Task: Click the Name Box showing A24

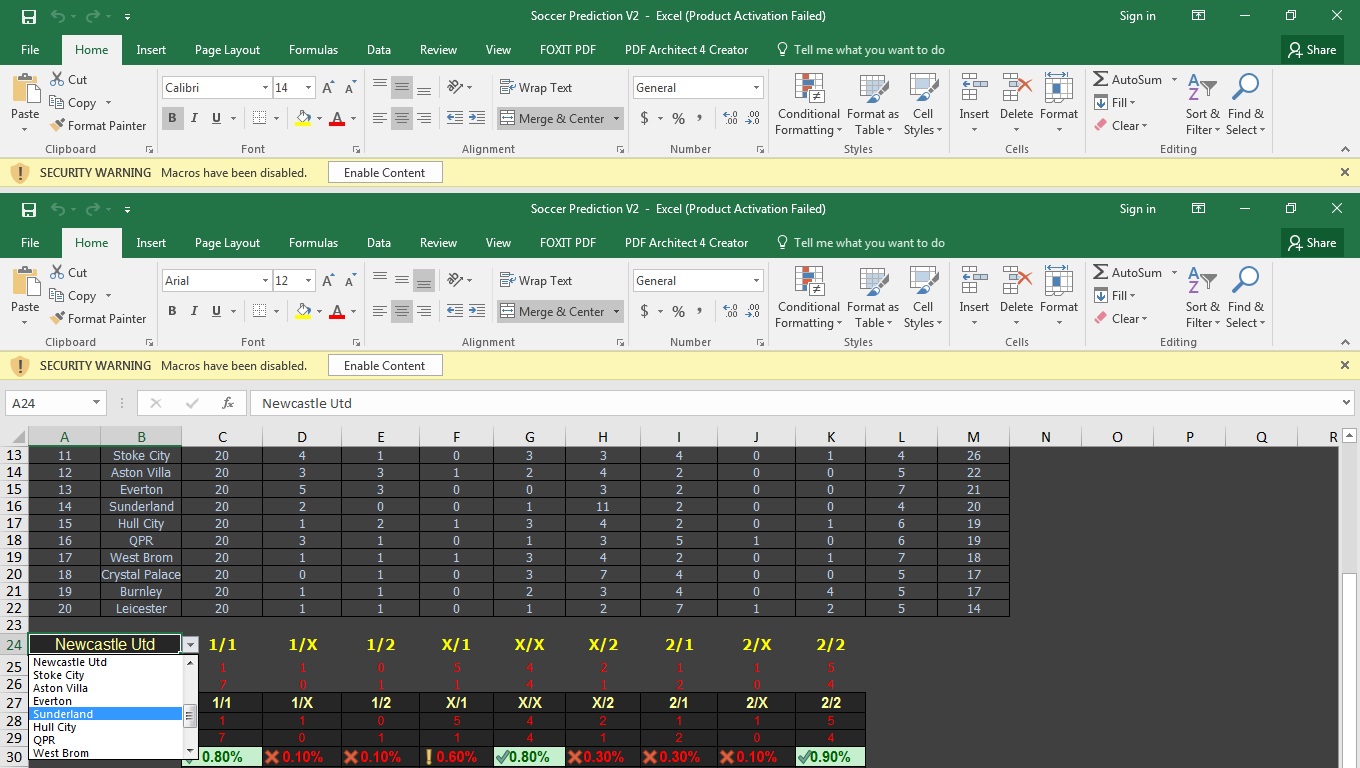Action: [47, 403]
